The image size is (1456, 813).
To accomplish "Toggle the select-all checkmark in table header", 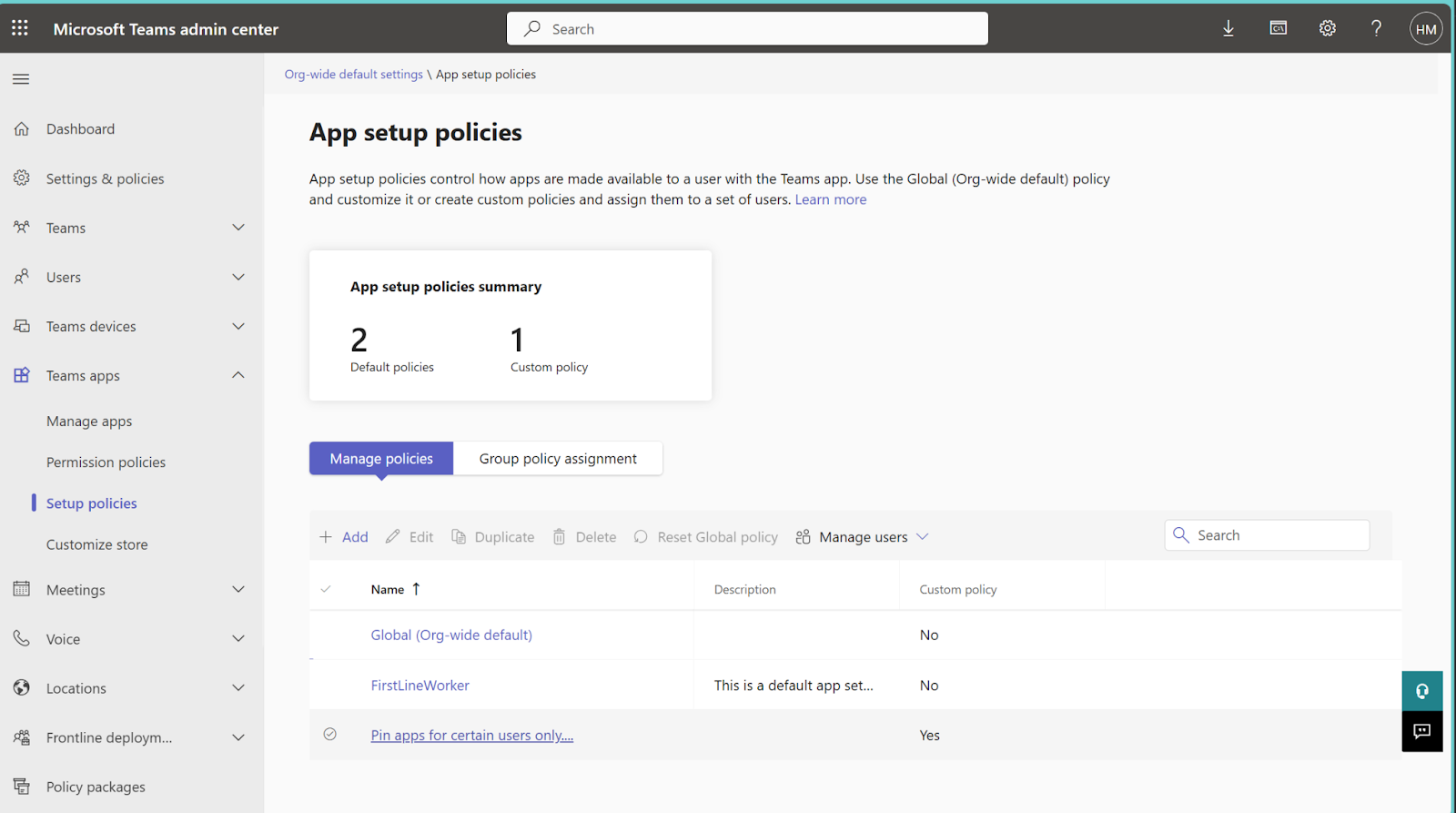I will pyautogui.click(x=326, y=589).
